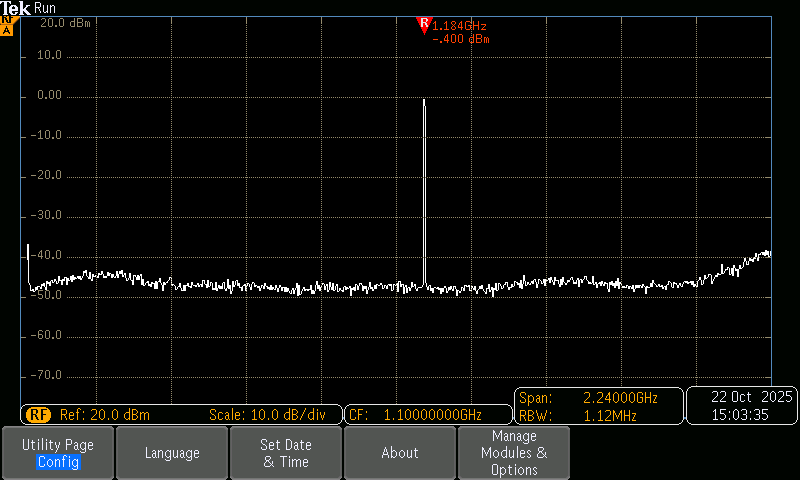The height and width of the screenshot is (480, 800).
Task: Click the highlighted Config selection text
Action: tap(58, 462)
